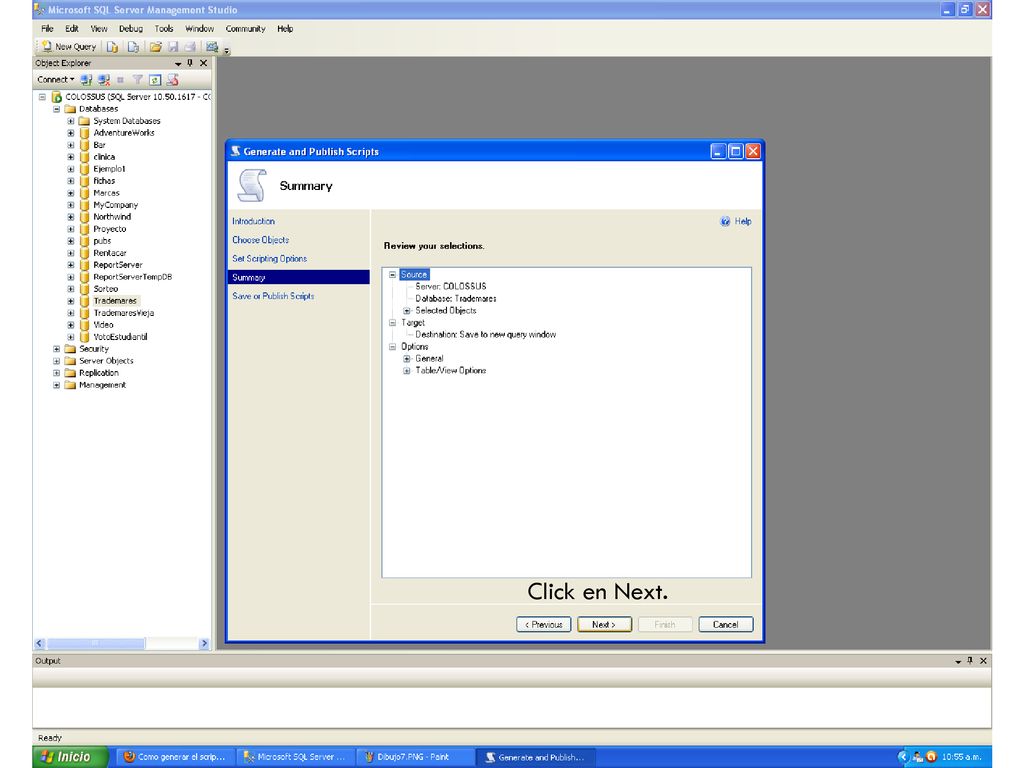Expand Table/View Options node
Screen dimensions: 1024x768
tap(407, 371)
